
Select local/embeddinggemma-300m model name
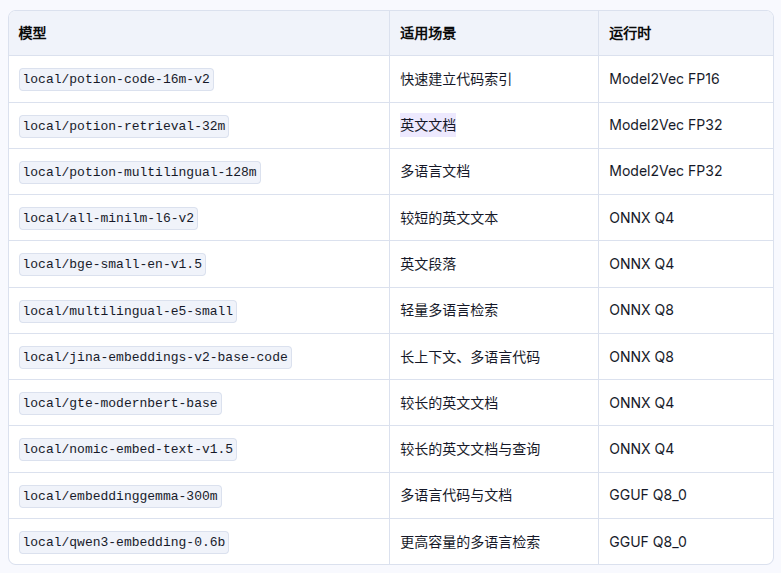pos(121,496)
